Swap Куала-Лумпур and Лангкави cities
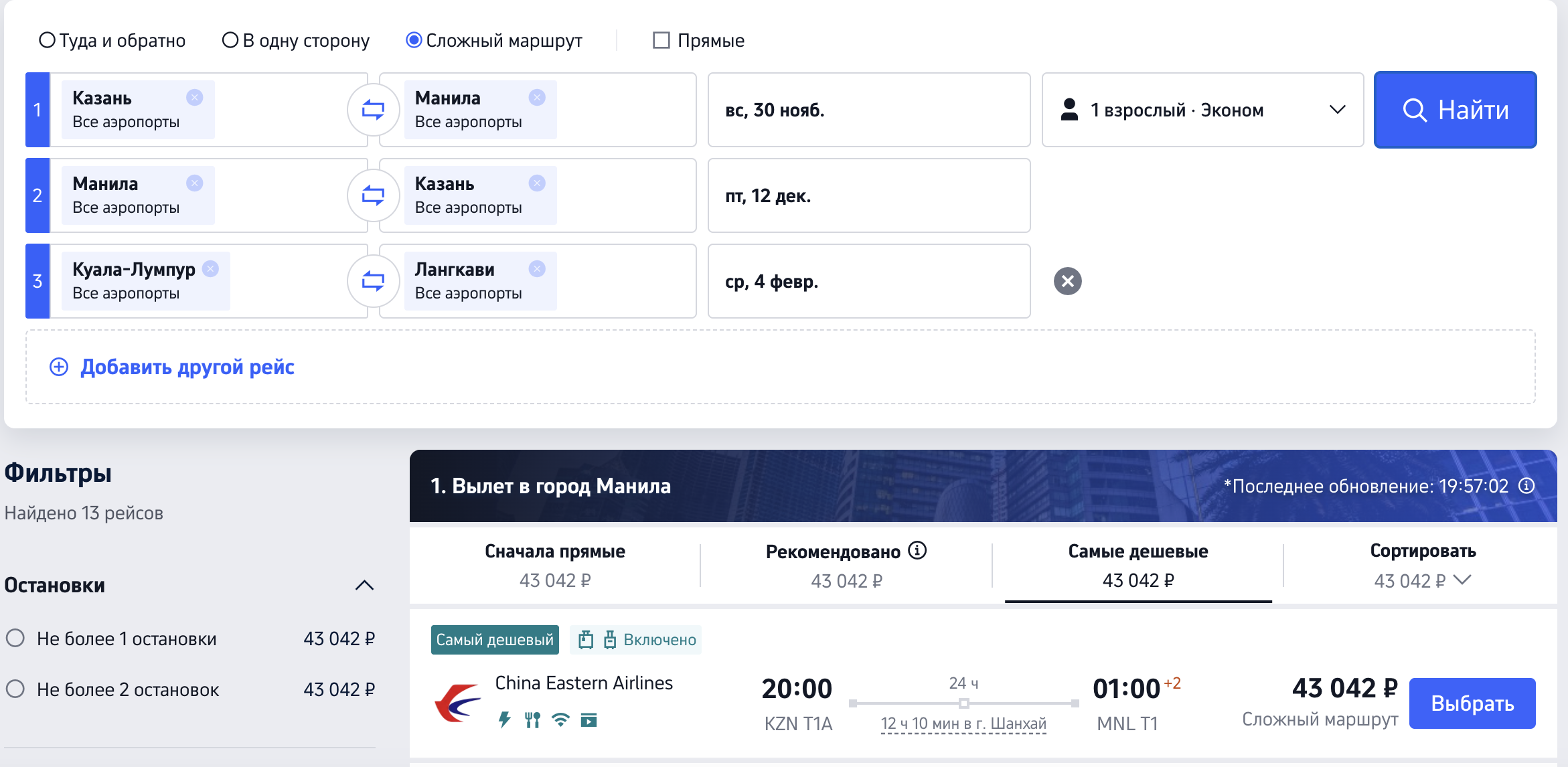The image size is (1568, 767). (373, 281)
